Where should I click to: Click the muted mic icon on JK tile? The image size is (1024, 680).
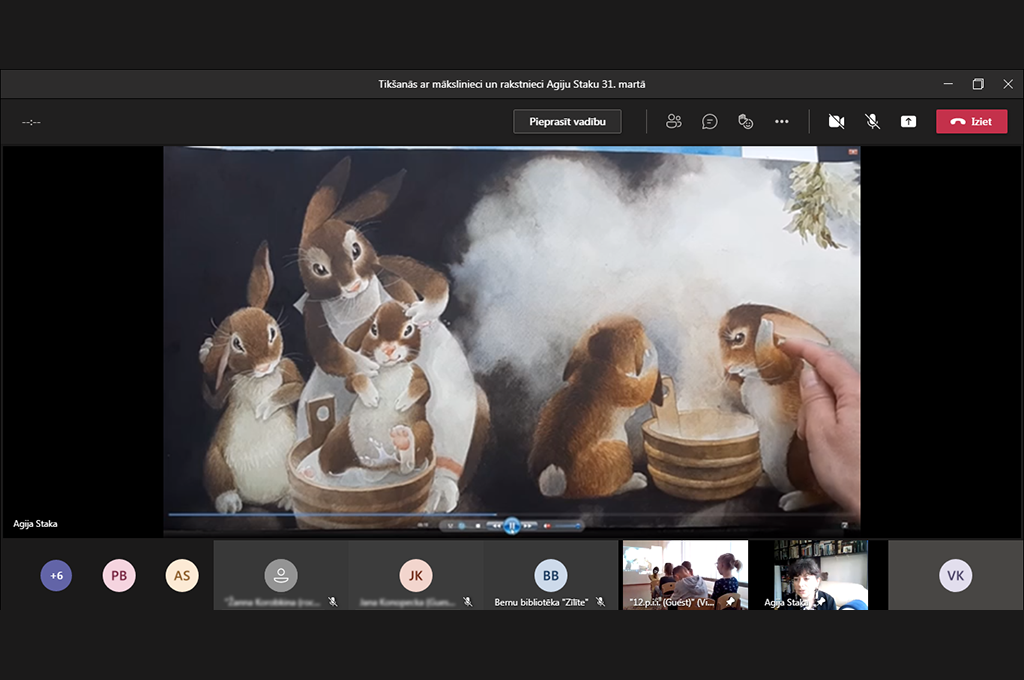467,602
